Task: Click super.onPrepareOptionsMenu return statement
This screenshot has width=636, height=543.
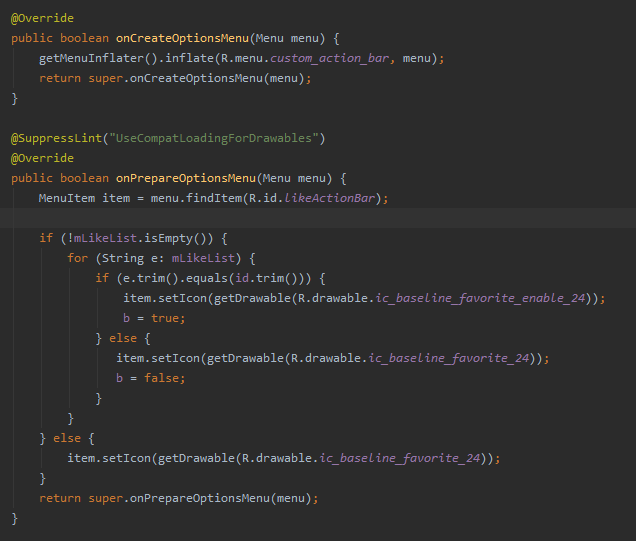Action: tap(178, 498)
